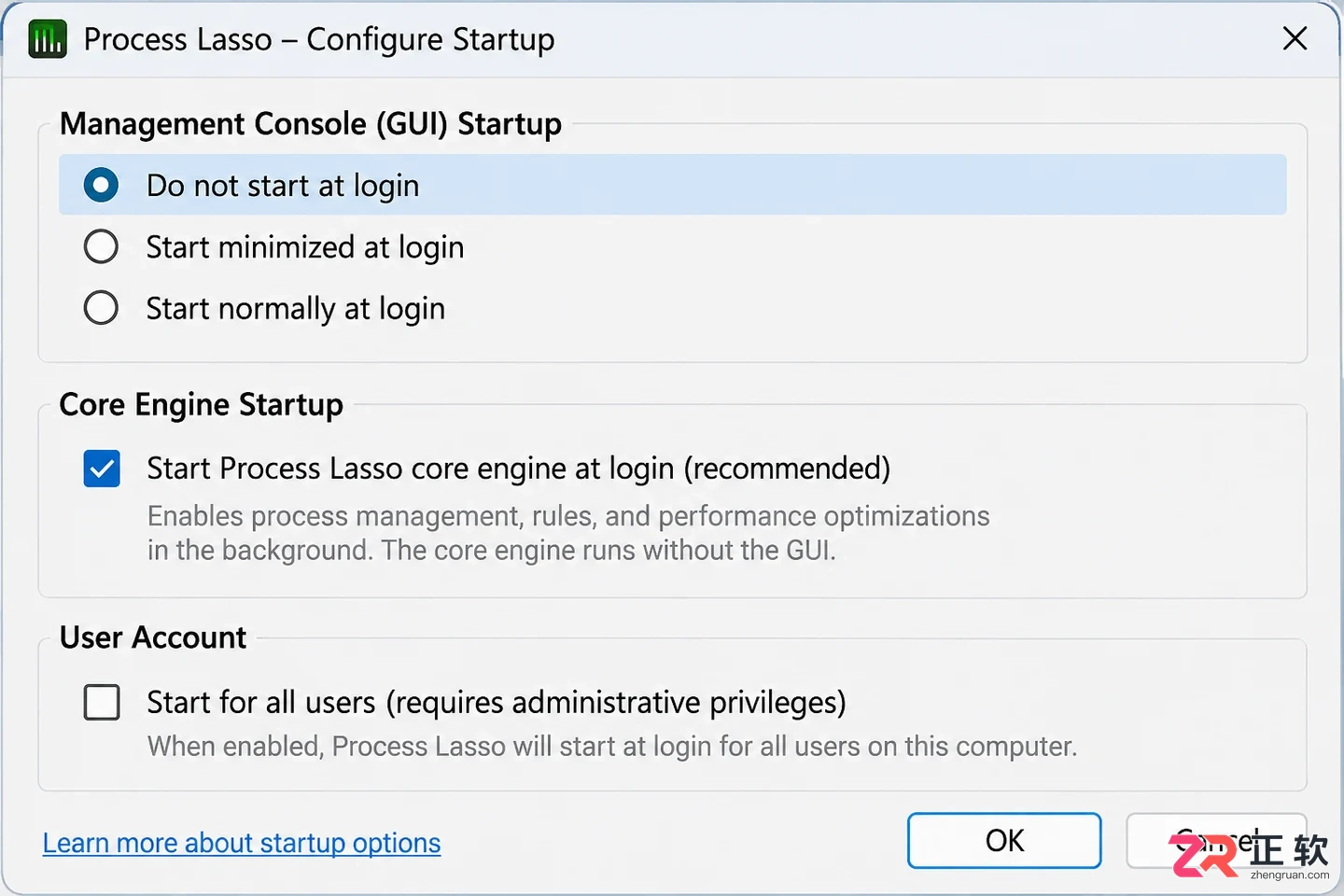1344x896 pixels.
Task: Click the Process Lasso app icon in title bar
Action: (48, 39)
